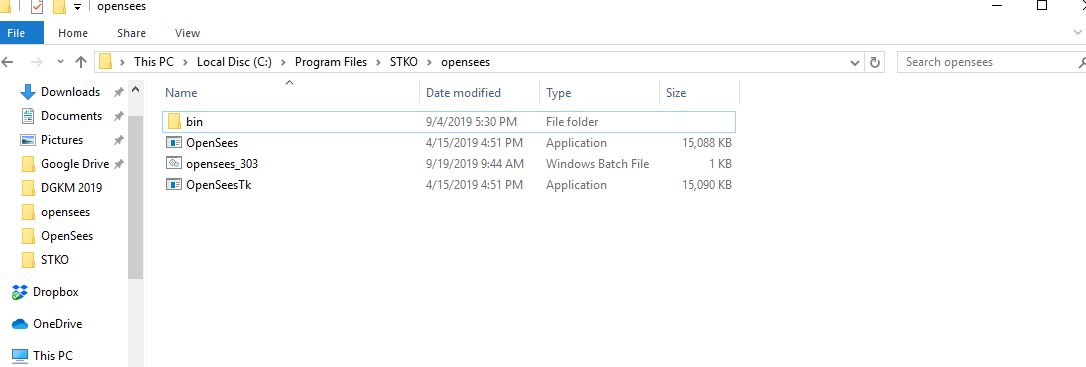Screen dimensions: 1086x367
Task: Unpin Pictures via its pin icon
Action: 118,140
